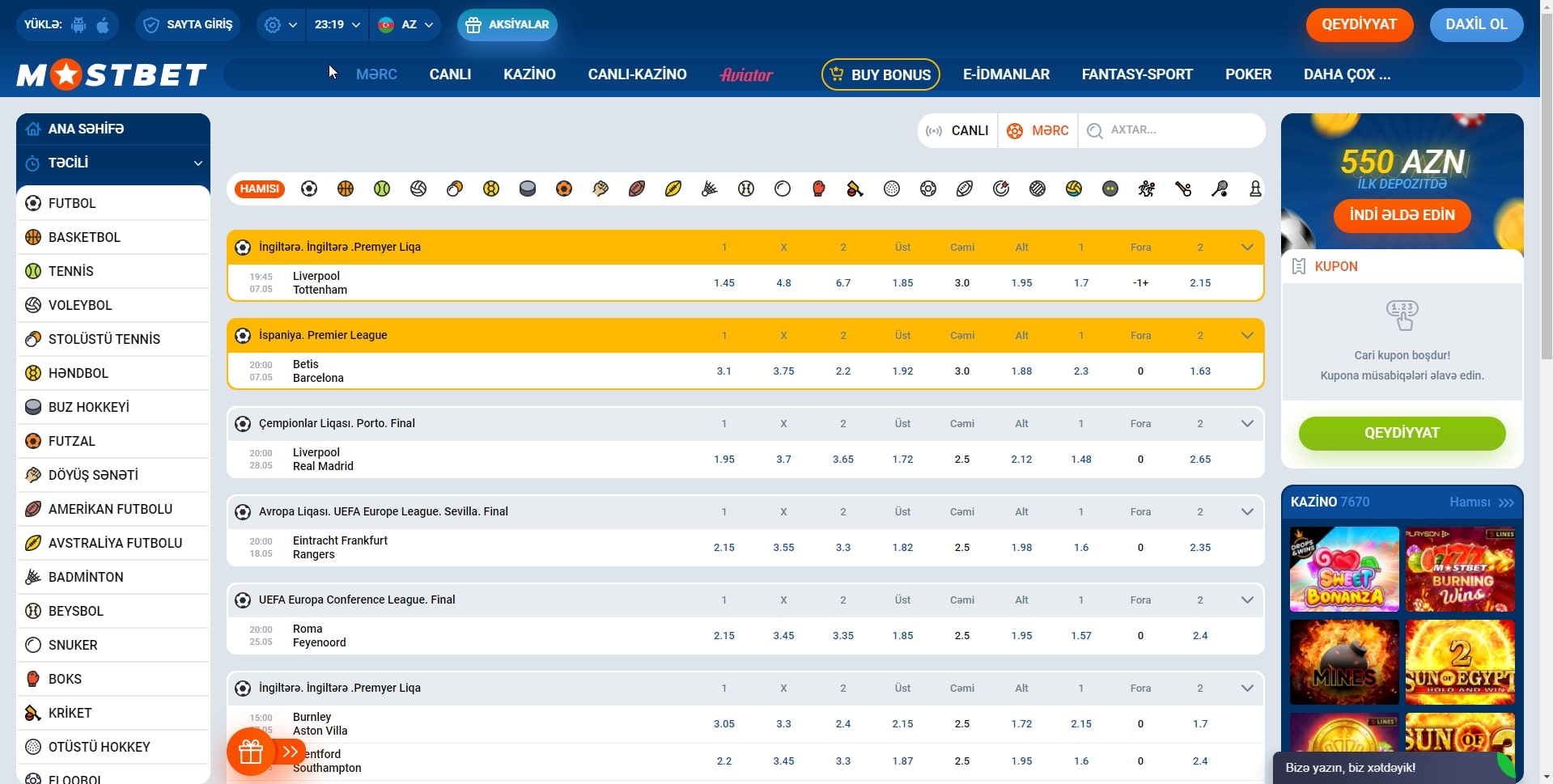
Task: Collapse the Premyer Liqa section with Burnley match
Action: pyautogui.click(x=1247, y=688)
